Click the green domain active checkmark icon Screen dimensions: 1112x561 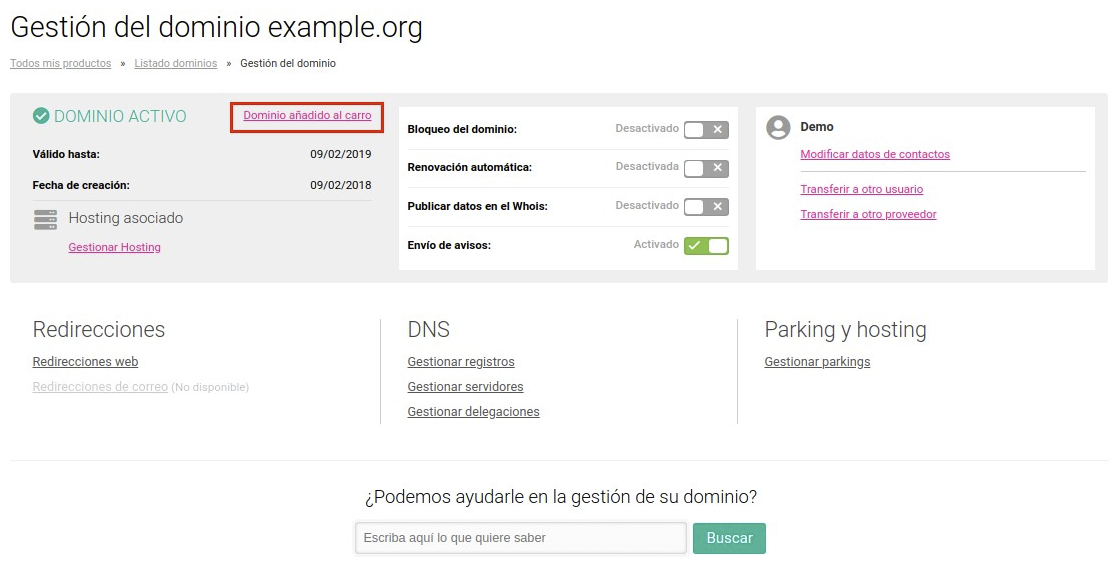coord(41,116)
